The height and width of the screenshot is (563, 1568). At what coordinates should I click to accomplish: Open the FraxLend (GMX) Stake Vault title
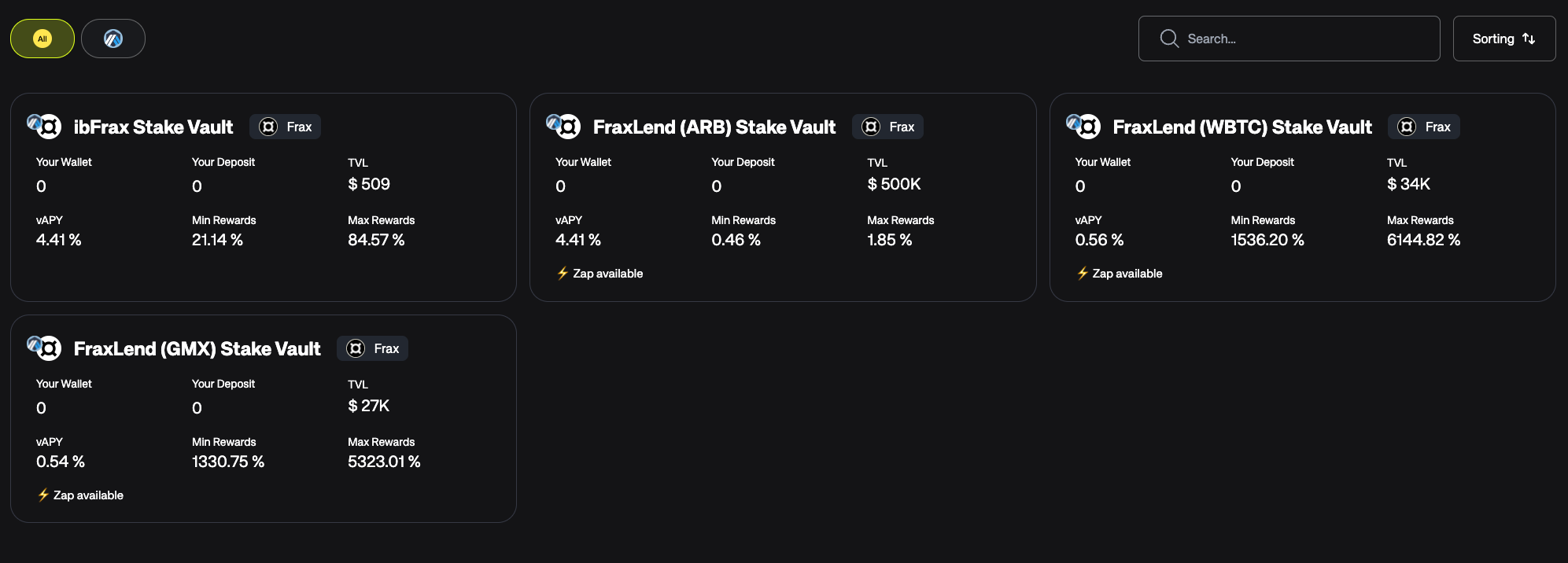click(x=197, y=349)
